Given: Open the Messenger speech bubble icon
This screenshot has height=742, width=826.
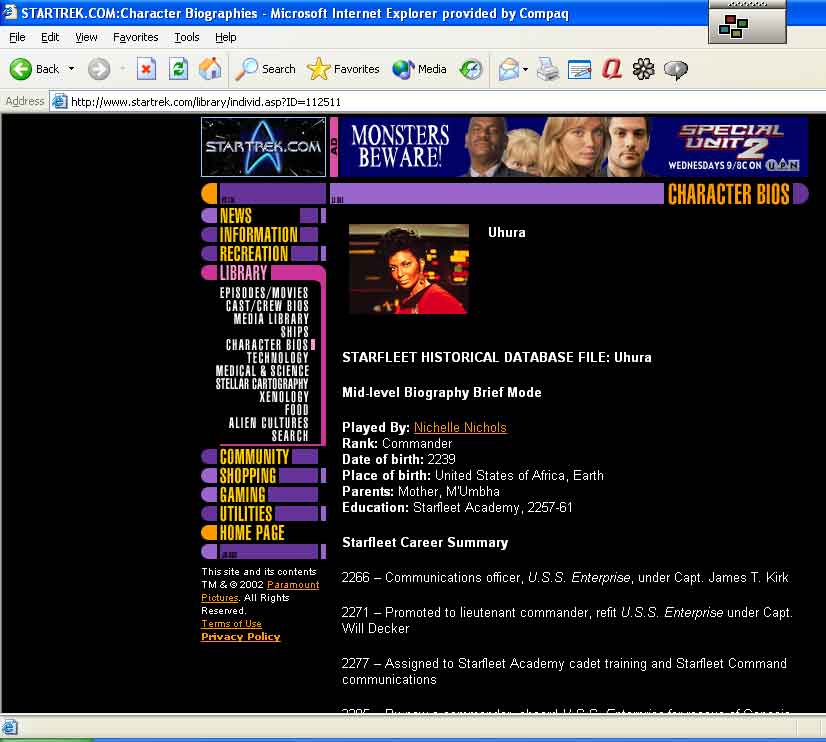Looking at the screenshot, I should [675, 69].
